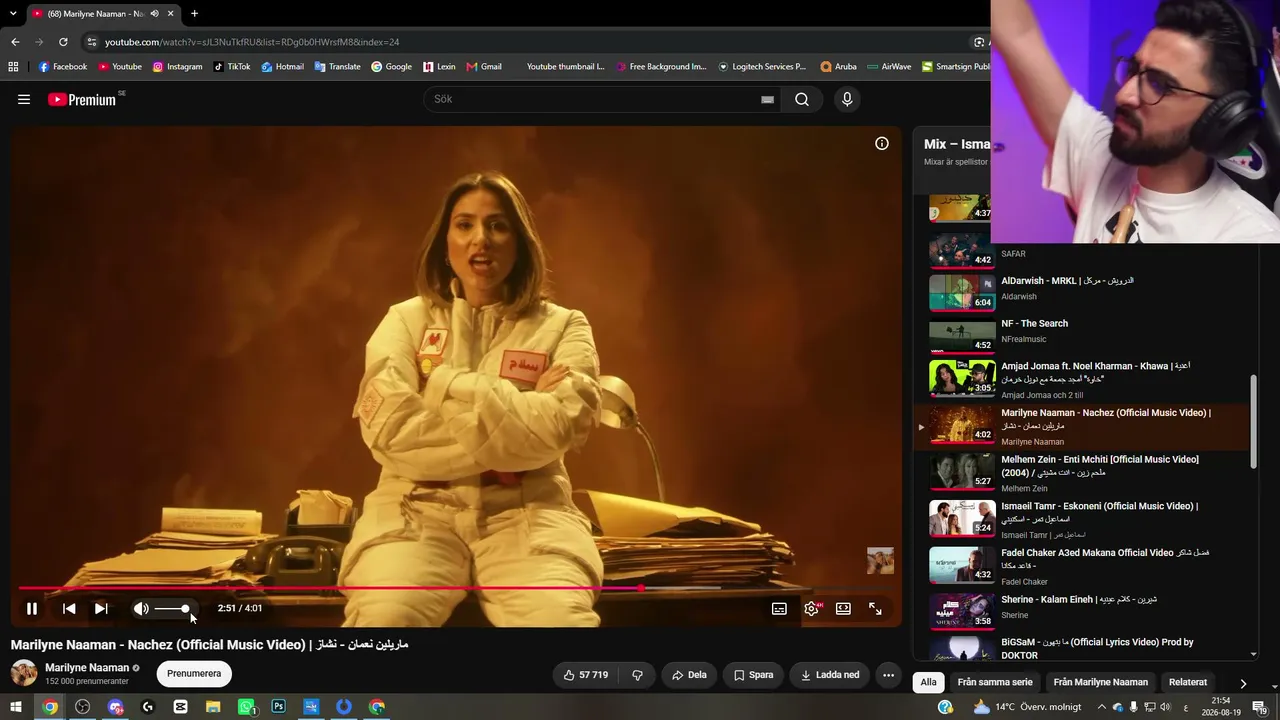Open the Facebook bookmark
Image resolution: width=1280 pixels, height=720 pixels.
point(63,67)
